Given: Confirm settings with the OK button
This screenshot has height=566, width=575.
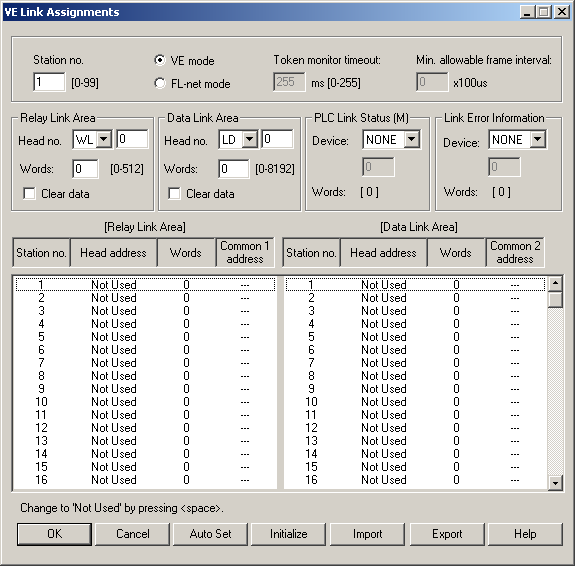Looking at the screenshot, I should 54,534.
